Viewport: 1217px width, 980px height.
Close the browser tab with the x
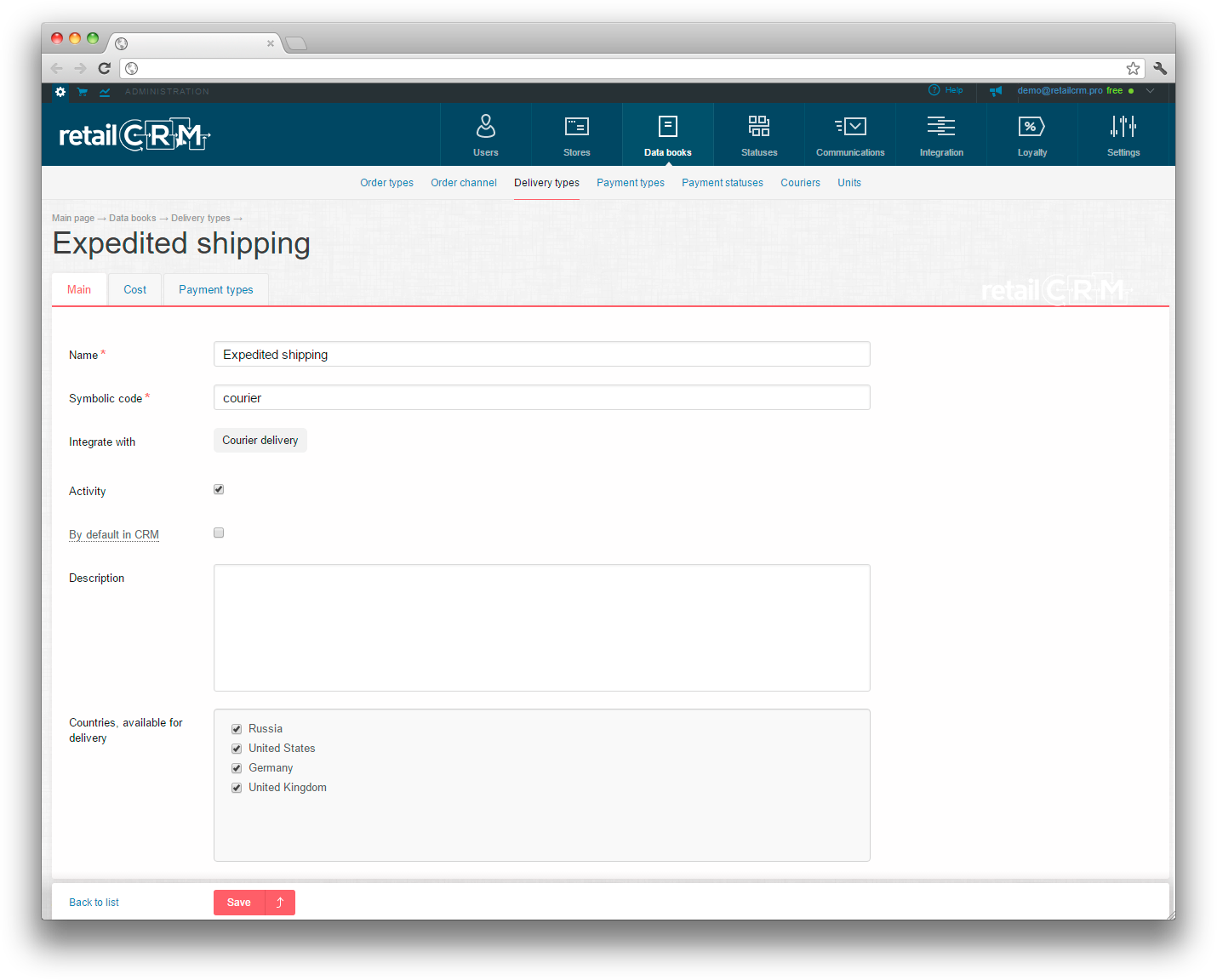click(271, 43)
